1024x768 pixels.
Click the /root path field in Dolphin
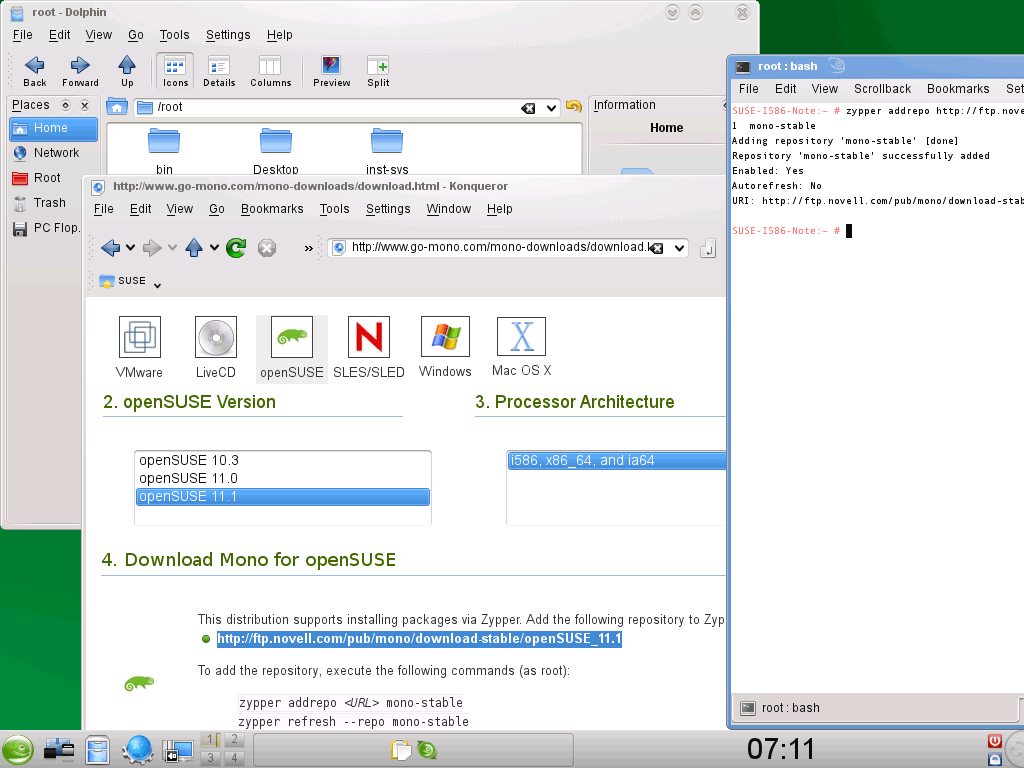[x=327, y=107]
